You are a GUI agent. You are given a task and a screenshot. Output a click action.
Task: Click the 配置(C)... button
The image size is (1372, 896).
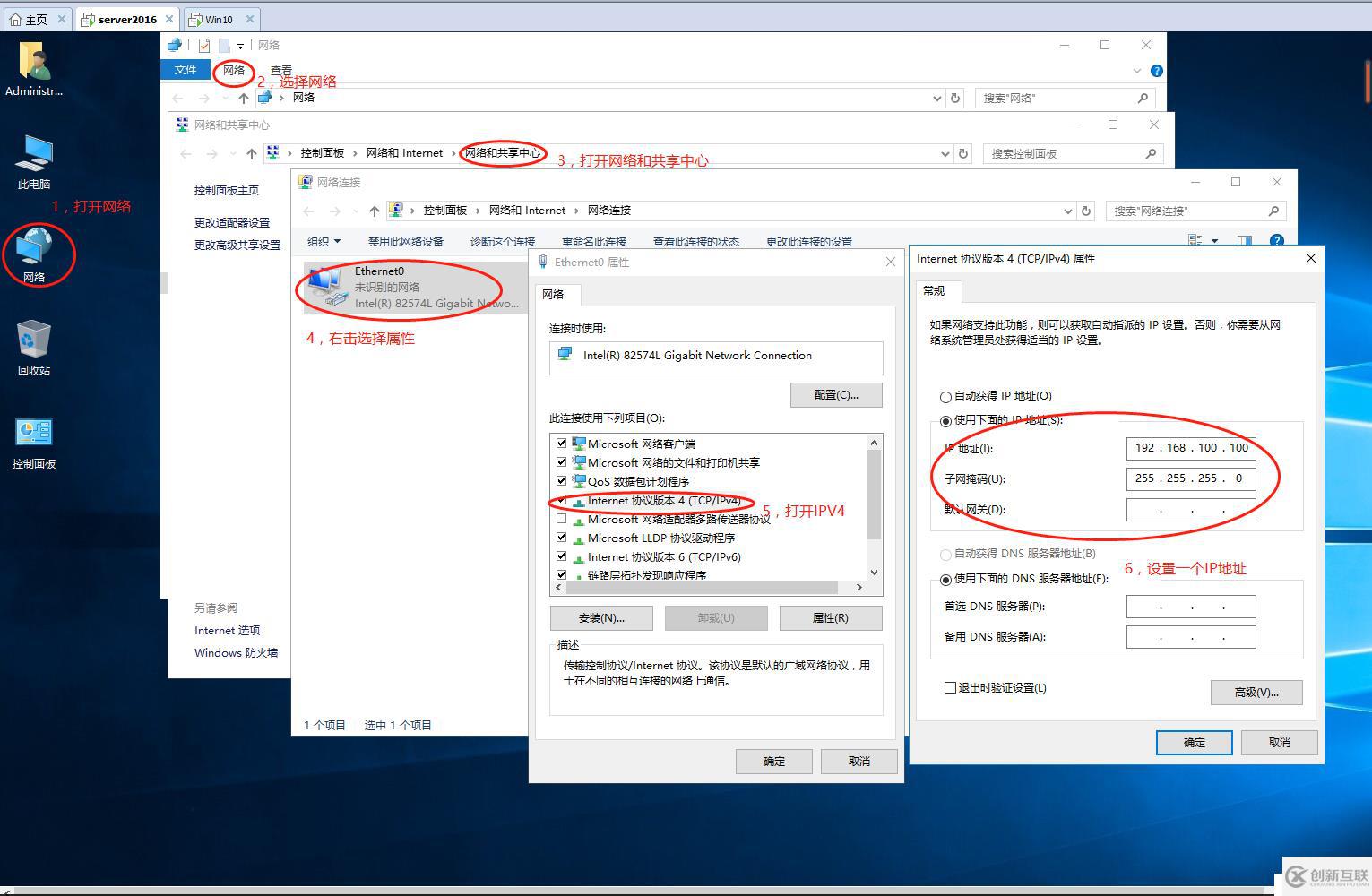coord(836,395)
